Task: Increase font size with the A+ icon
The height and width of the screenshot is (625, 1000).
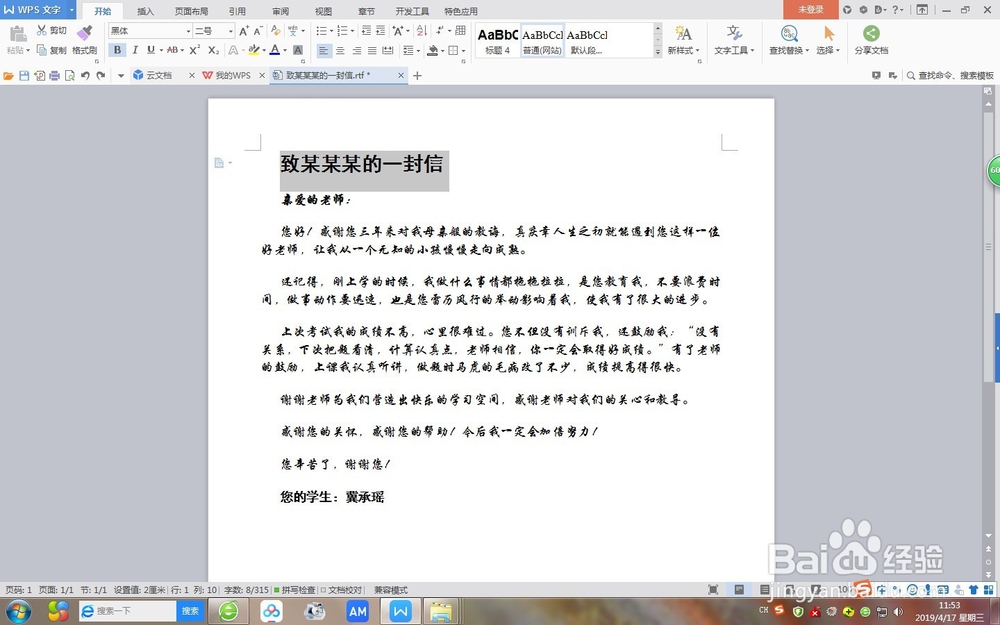Action: click(x=244, y=31)
